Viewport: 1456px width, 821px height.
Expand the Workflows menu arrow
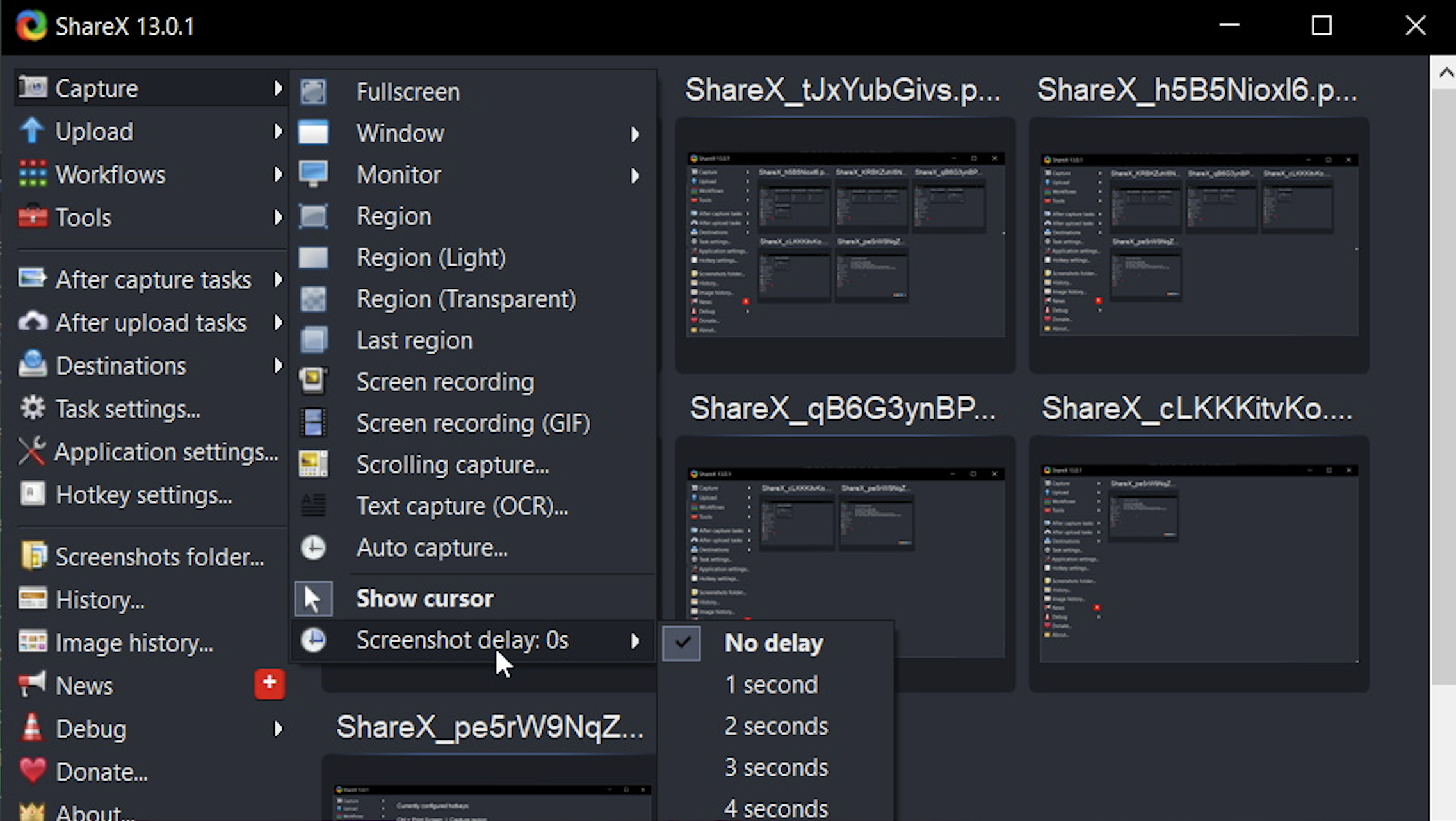point(278,174)
